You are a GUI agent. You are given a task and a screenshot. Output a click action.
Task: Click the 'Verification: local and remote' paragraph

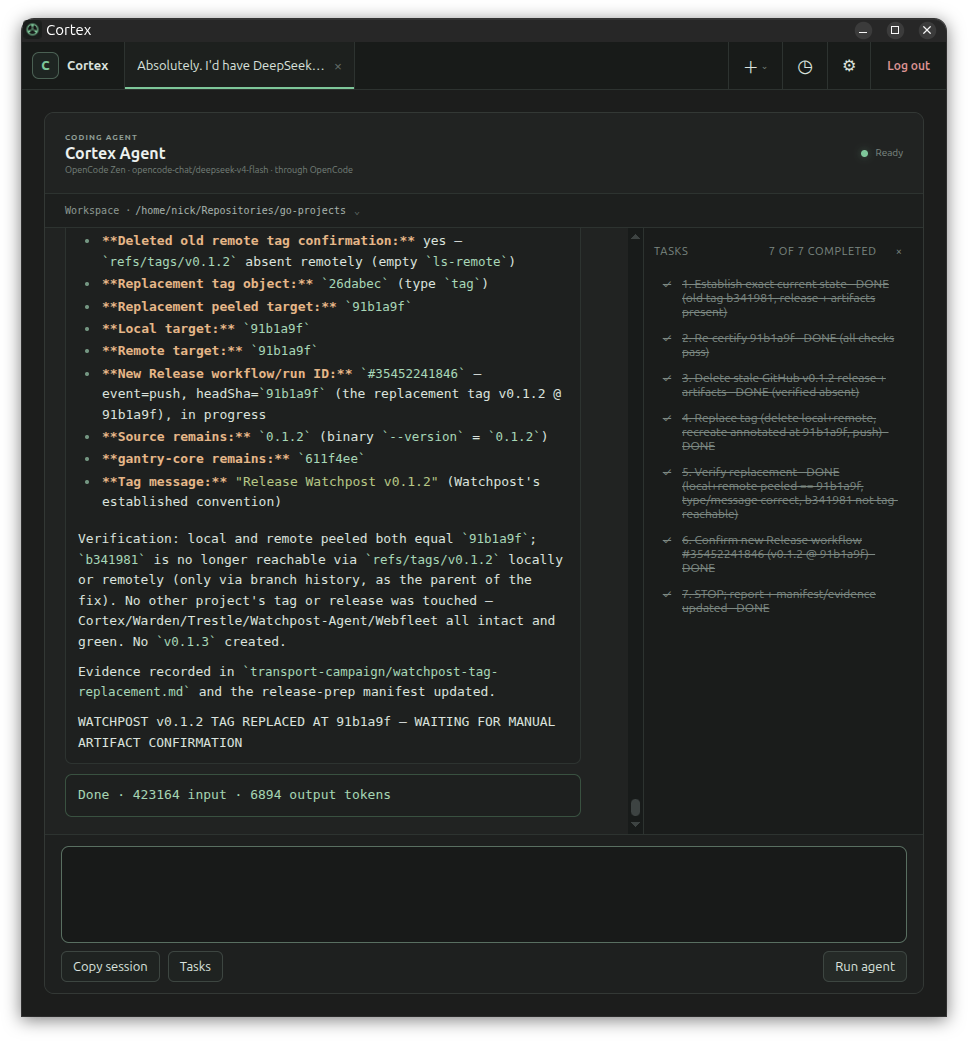click(x=321, y=590)
